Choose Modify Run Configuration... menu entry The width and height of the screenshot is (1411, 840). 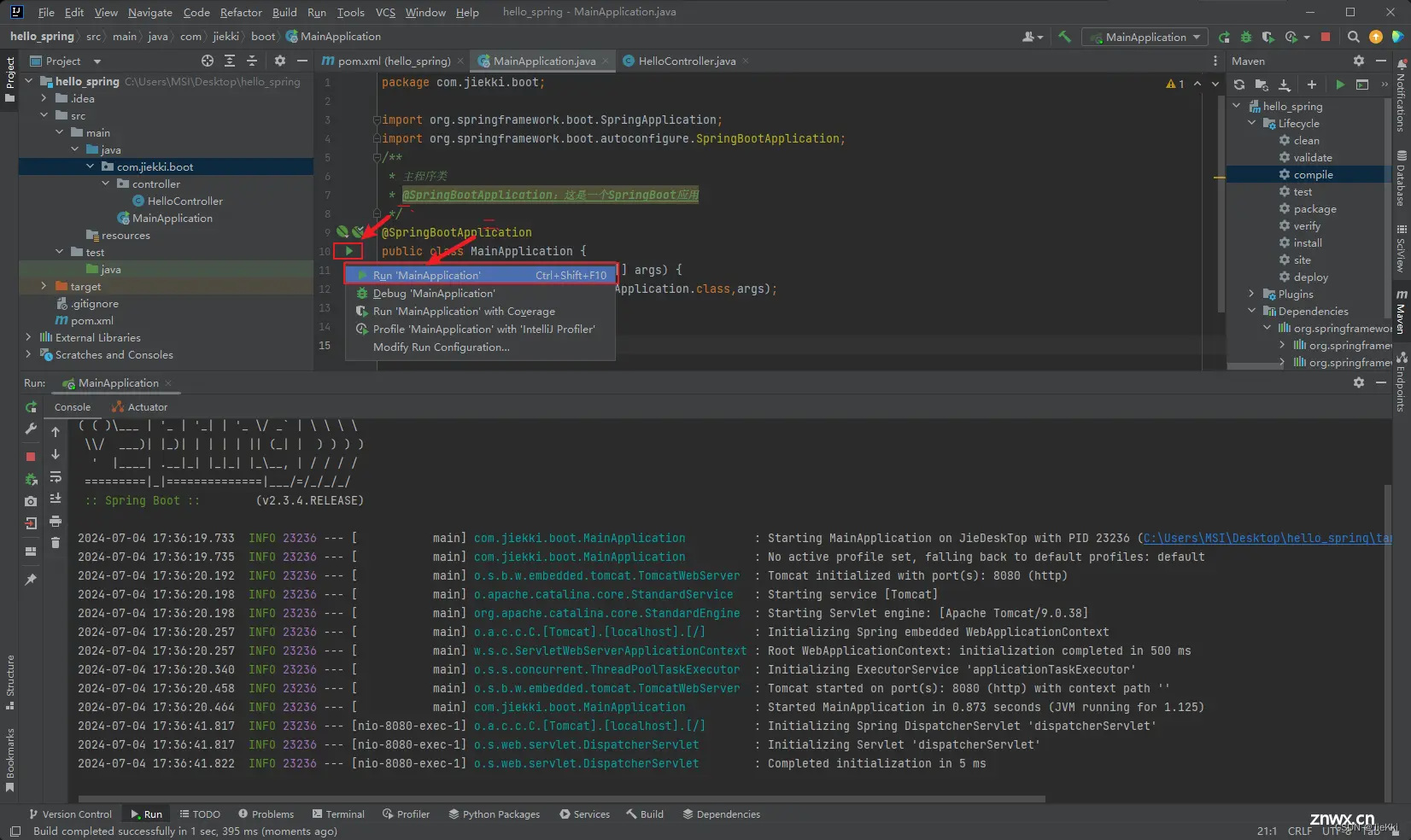coord(479,347)
